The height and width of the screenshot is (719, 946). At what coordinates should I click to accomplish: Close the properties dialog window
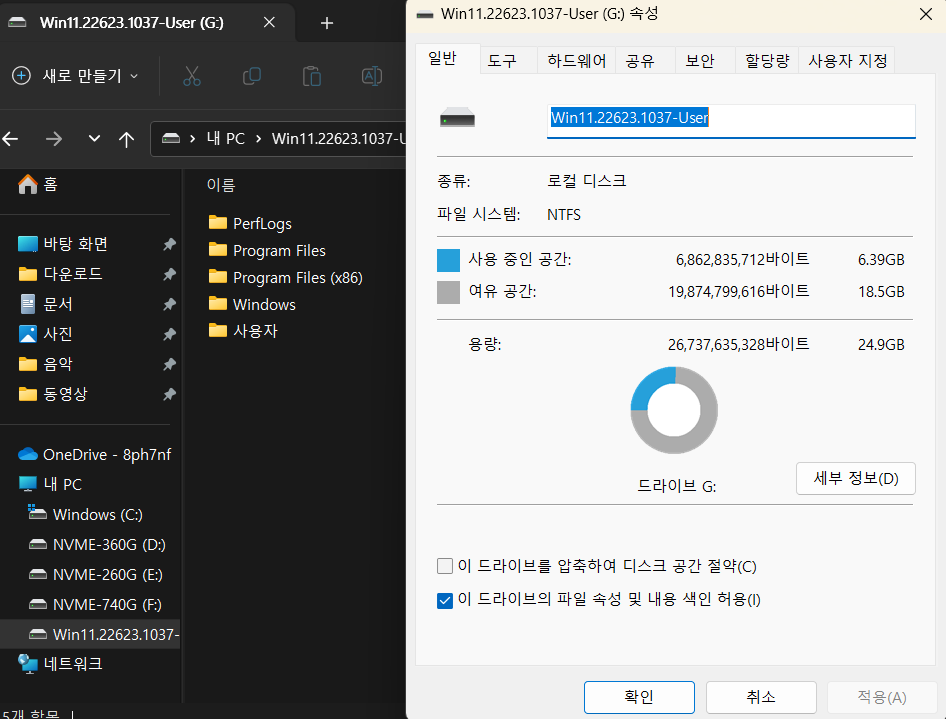(925, 14)
